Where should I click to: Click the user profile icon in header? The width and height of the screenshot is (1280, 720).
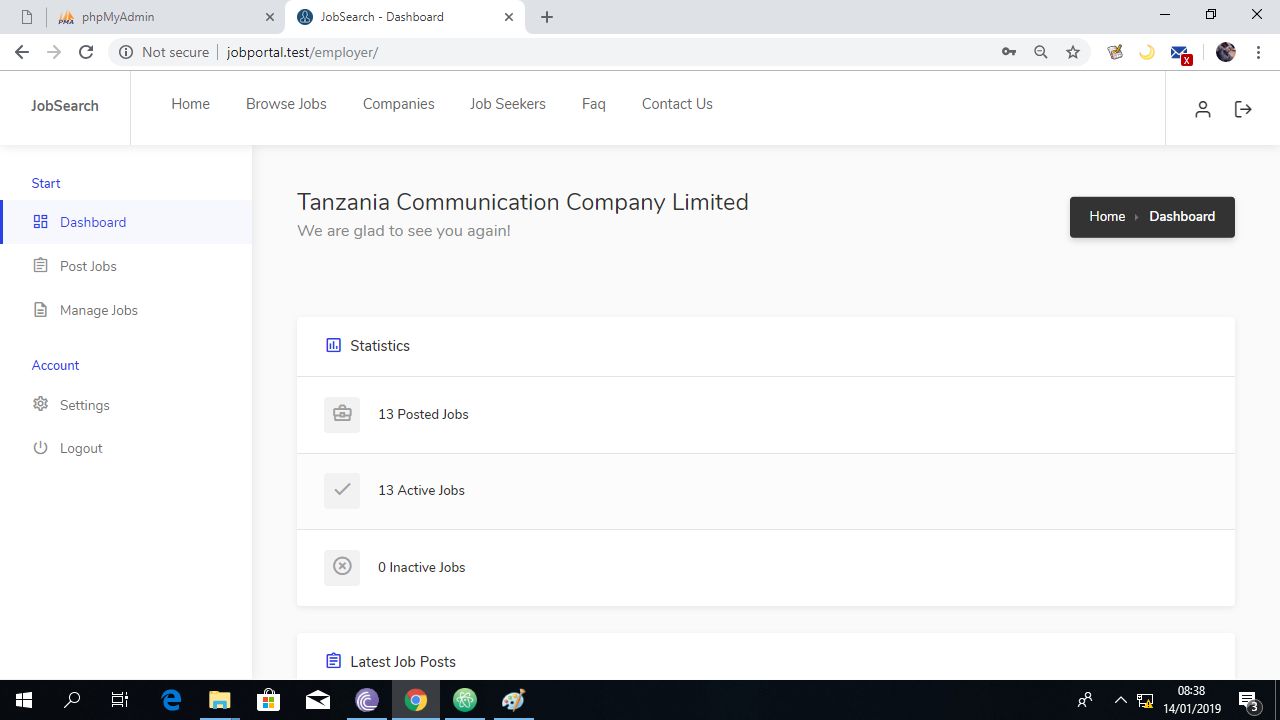tap(1203, 109)
